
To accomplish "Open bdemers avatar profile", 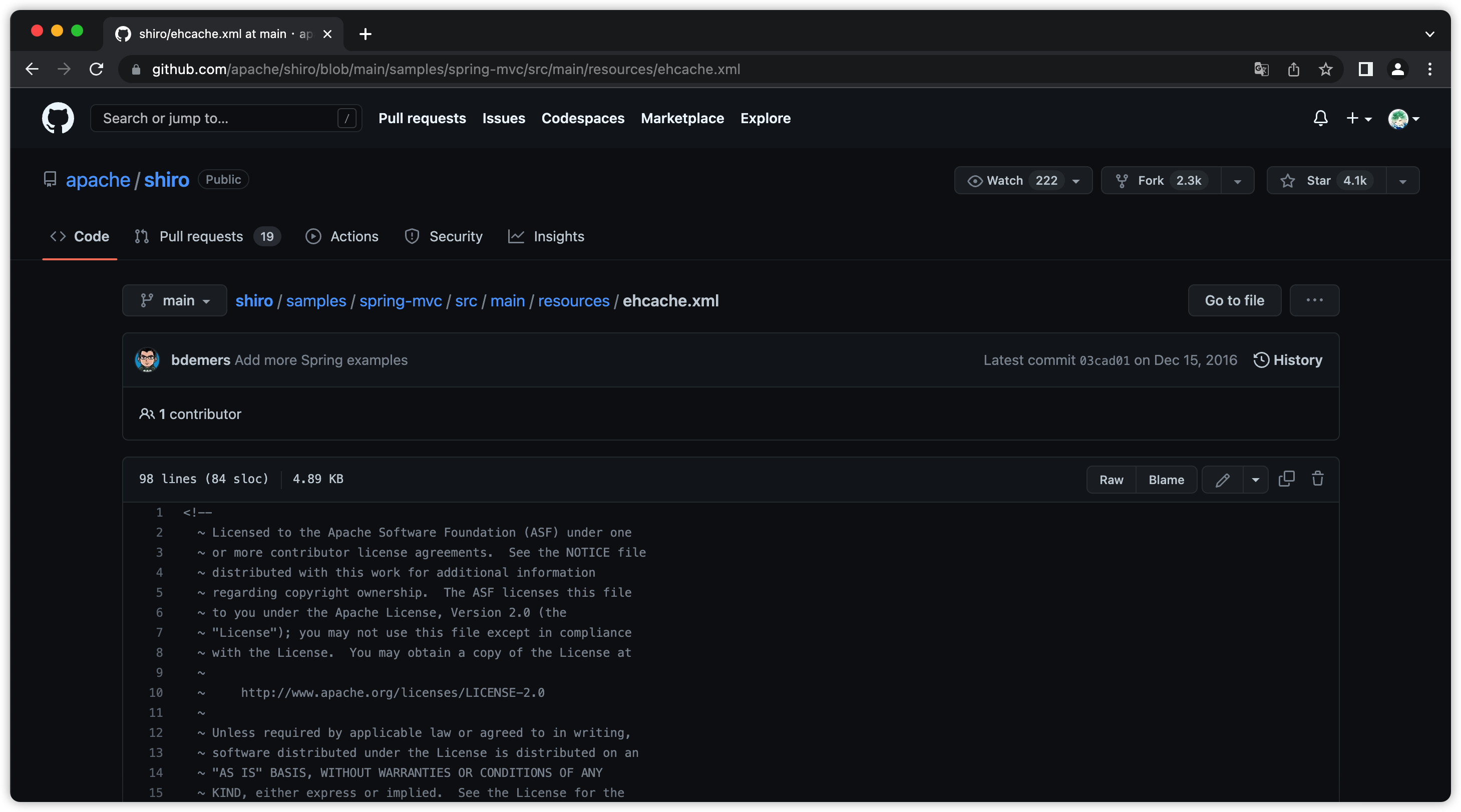I will 147,359.
